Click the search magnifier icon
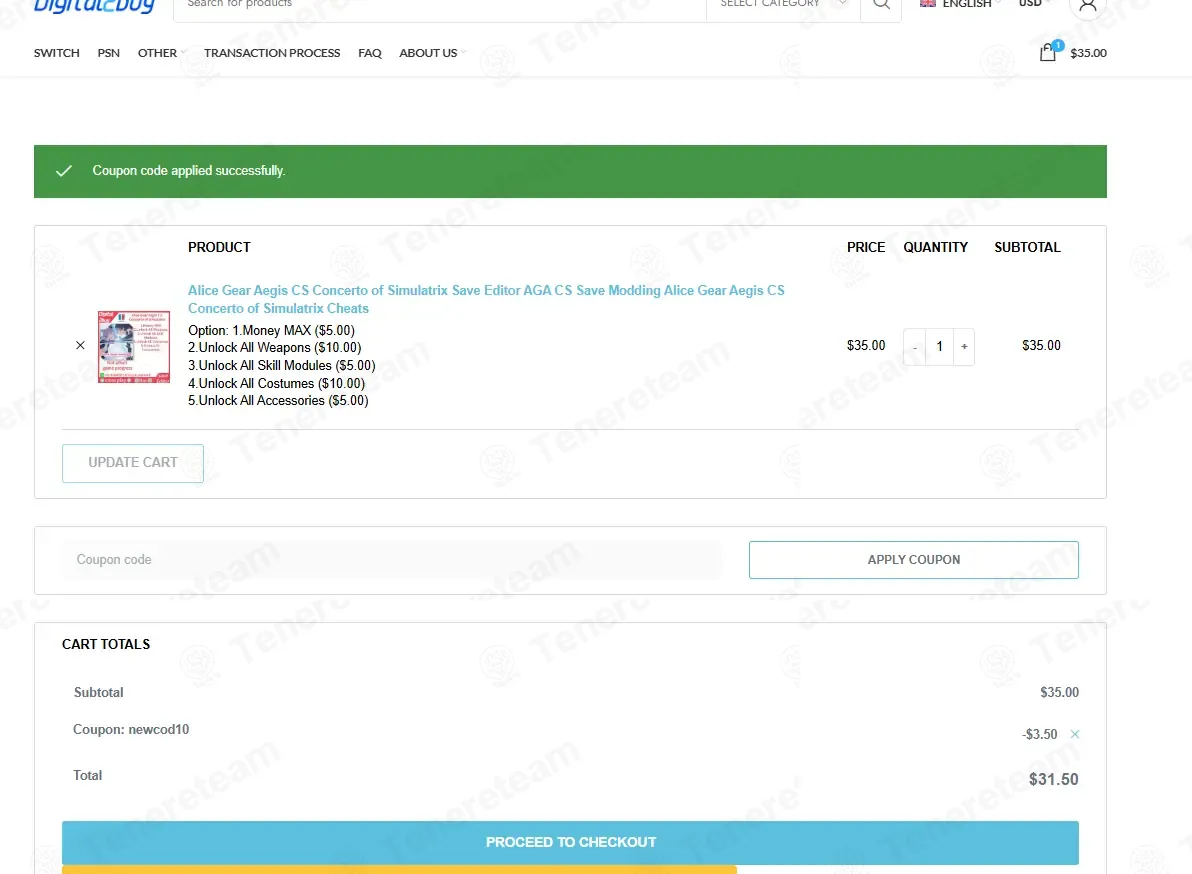Viewport: 1192px width, 874px height. pos(881,4)
